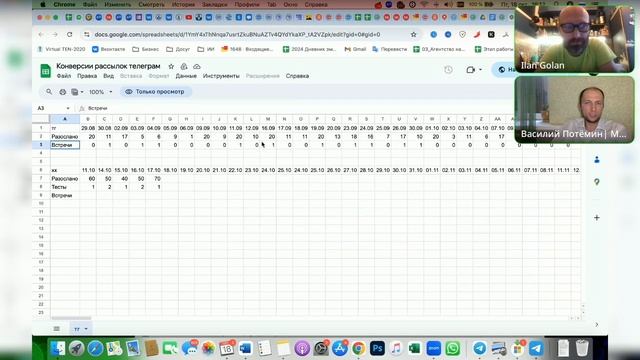
Task: Open the all sheets list icon
Action: point(57,329)
